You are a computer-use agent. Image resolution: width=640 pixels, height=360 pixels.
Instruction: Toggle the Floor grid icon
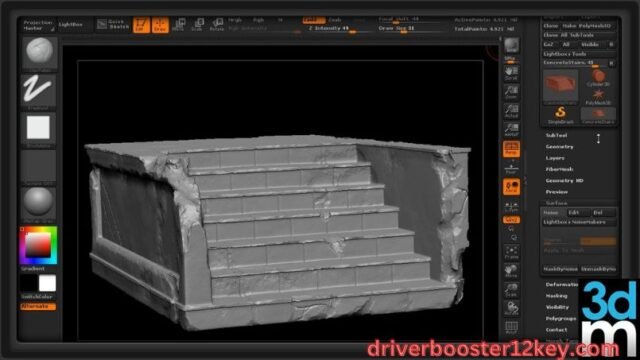pos(511,168)
